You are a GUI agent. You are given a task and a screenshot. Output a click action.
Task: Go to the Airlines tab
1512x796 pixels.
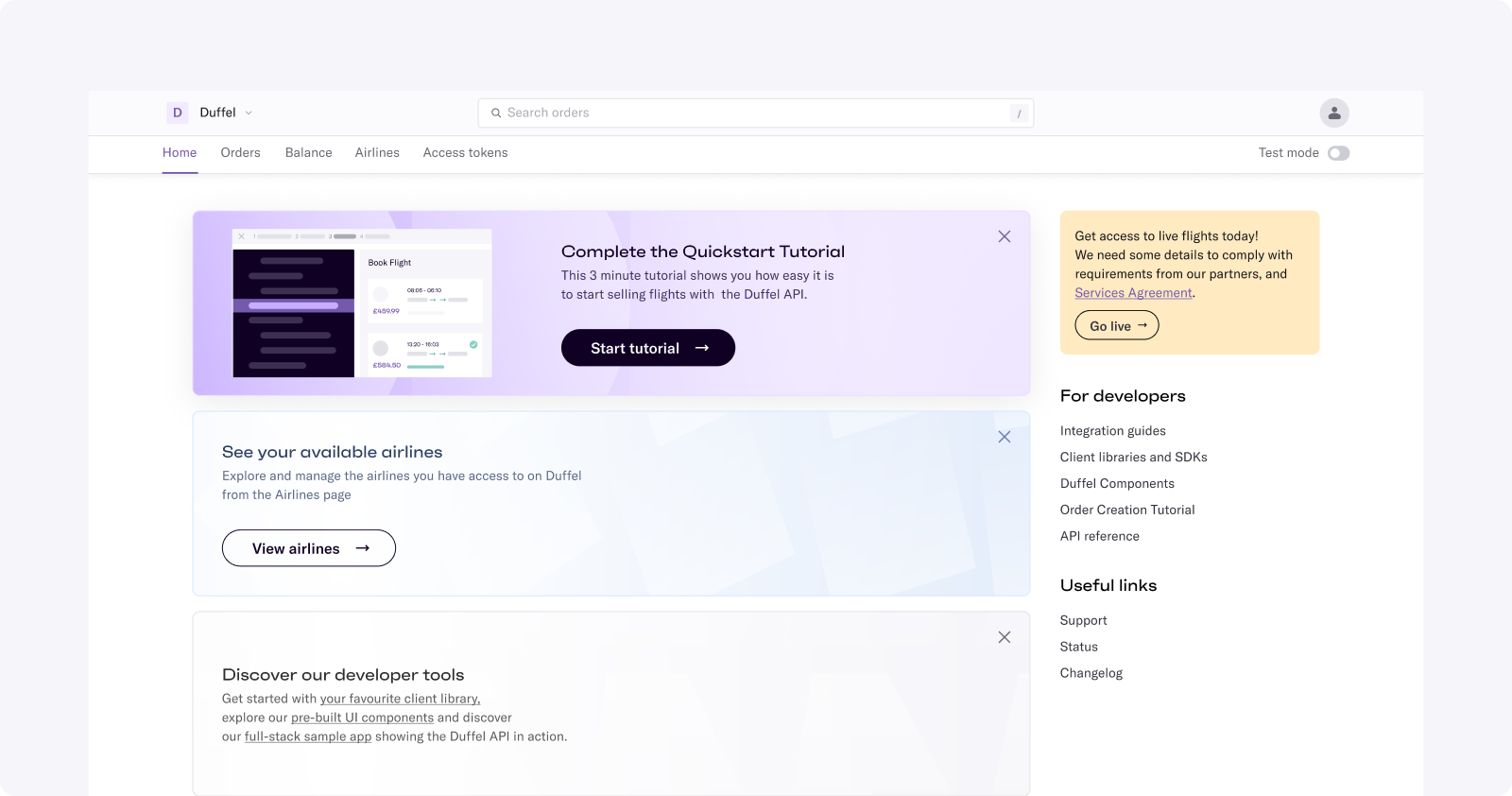click(377, 152)
